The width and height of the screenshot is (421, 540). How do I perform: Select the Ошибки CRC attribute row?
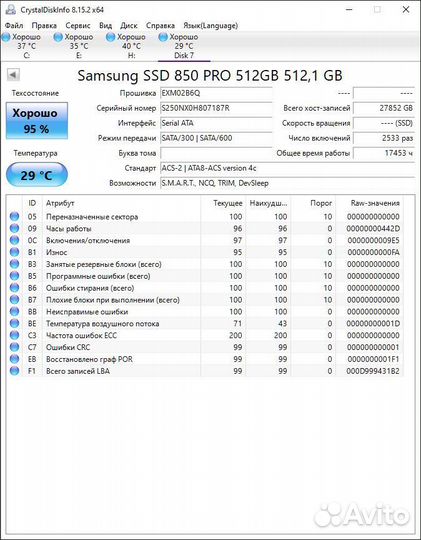(205, 347)
